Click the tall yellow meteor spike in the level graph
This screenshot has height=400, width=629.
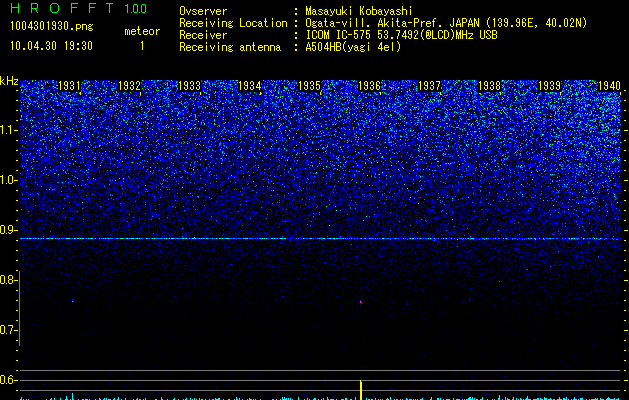click(361, 390)
